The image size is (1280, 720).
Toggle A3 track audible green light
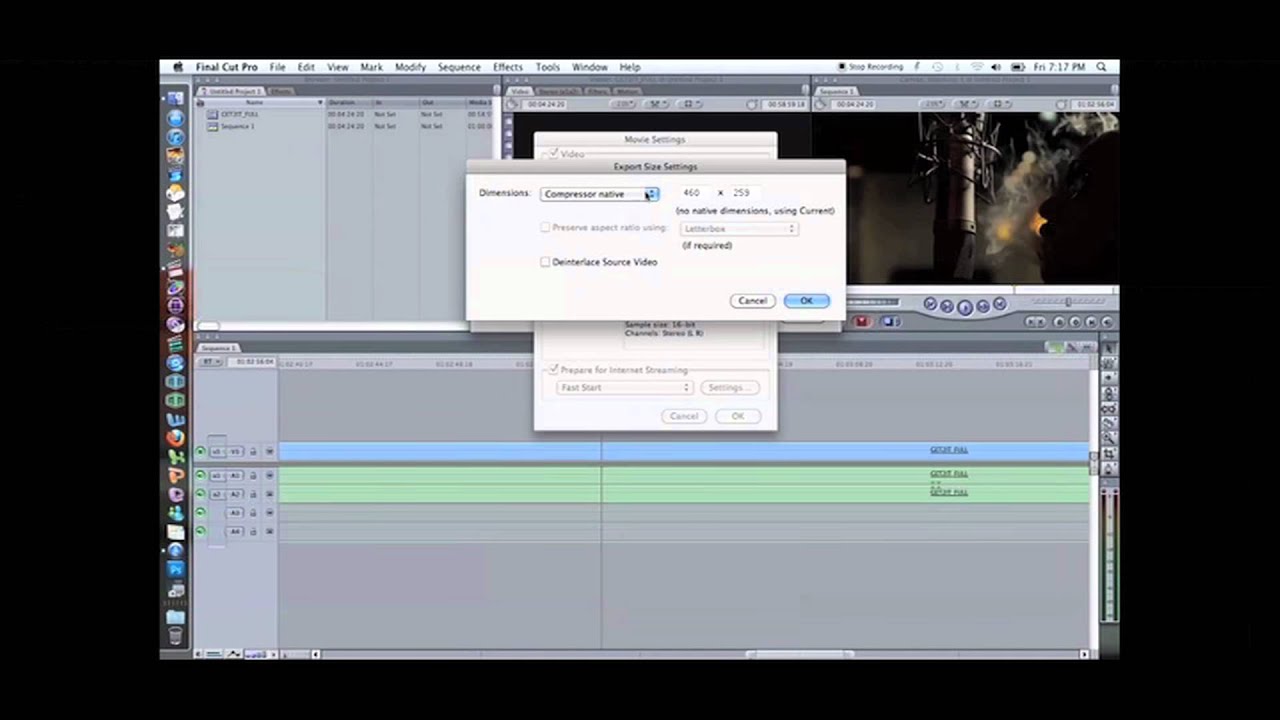coord(200,513)
